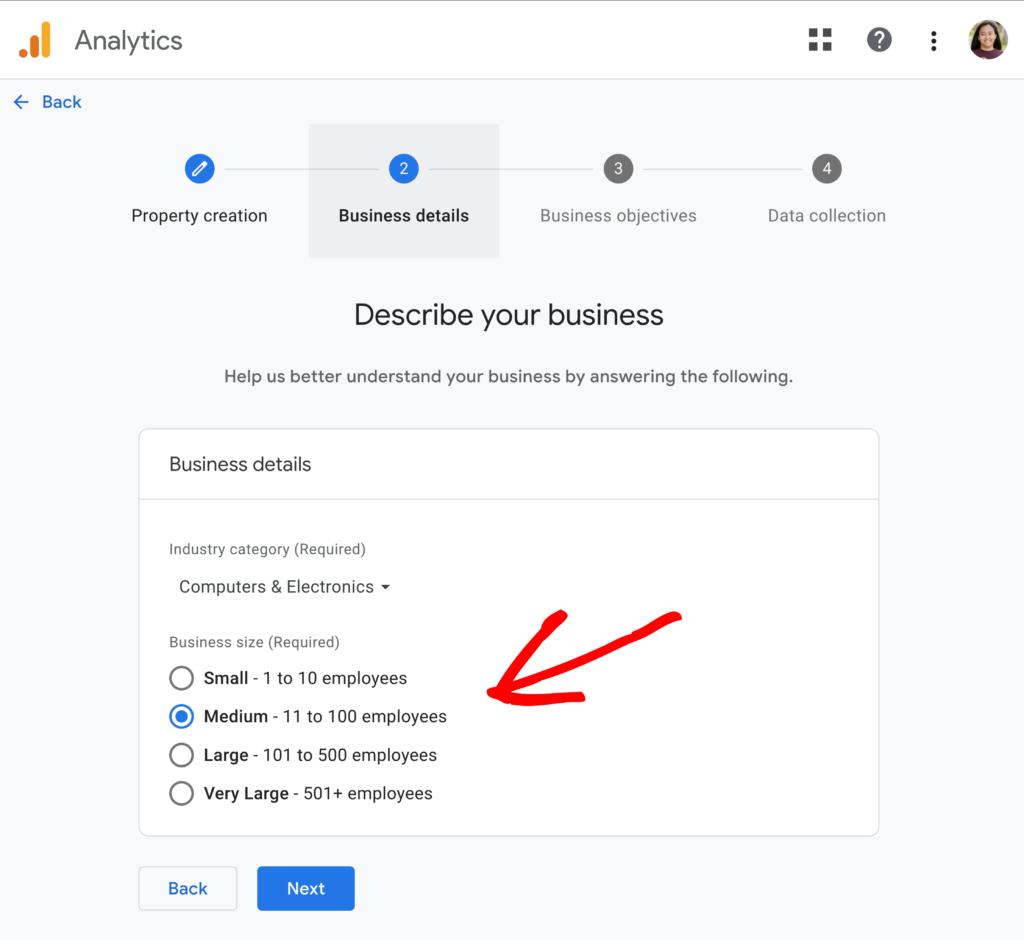Click the profile avatar picture
Image resolution: width=1024 pixels, height=940 pixels.
(x=988, y=39)
